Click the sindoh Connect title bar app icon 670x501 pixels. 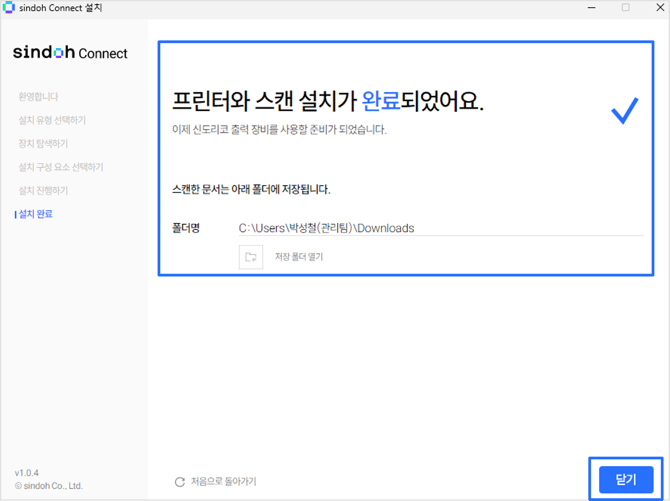(x=9, y=8)
